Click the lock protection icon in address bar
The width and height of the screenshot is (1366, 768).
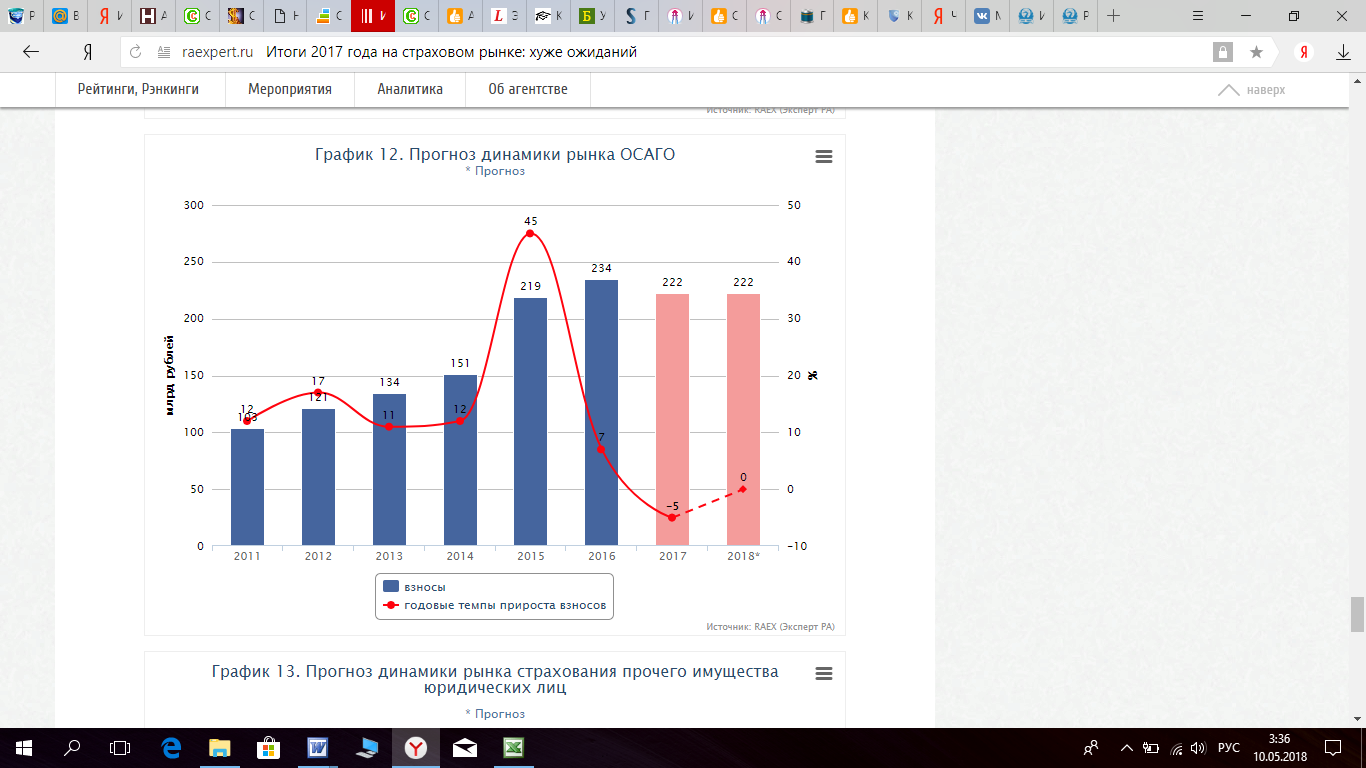1222,52
